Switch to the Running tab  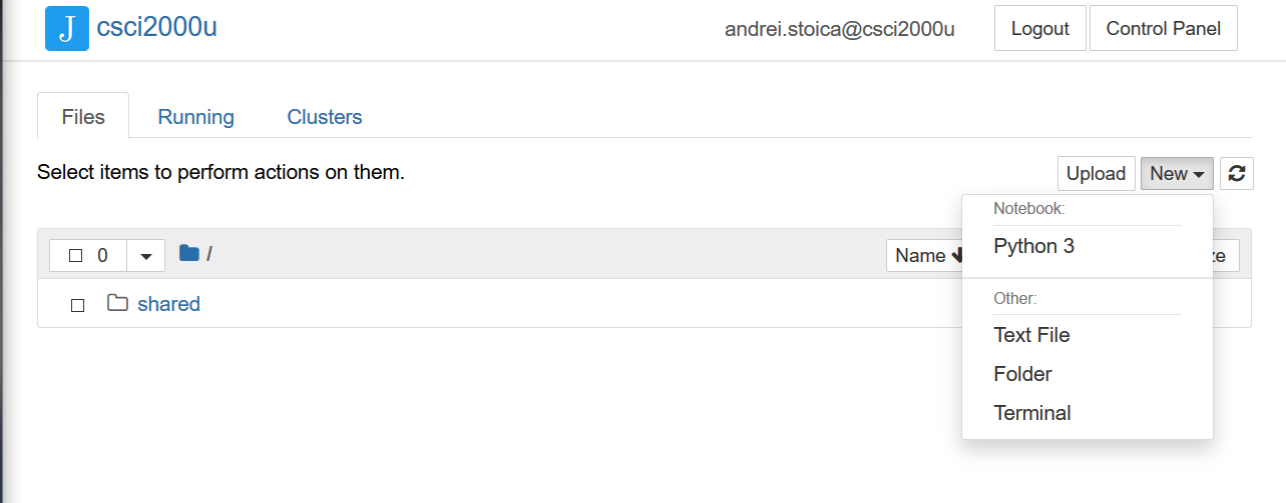click(196, 117)
